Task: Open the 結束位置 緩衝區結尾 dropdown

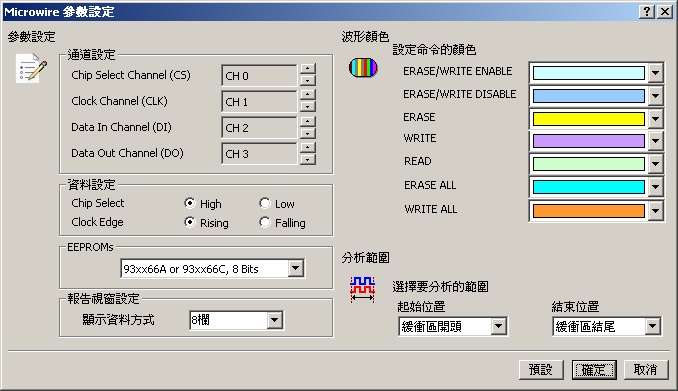Action: 653,326
